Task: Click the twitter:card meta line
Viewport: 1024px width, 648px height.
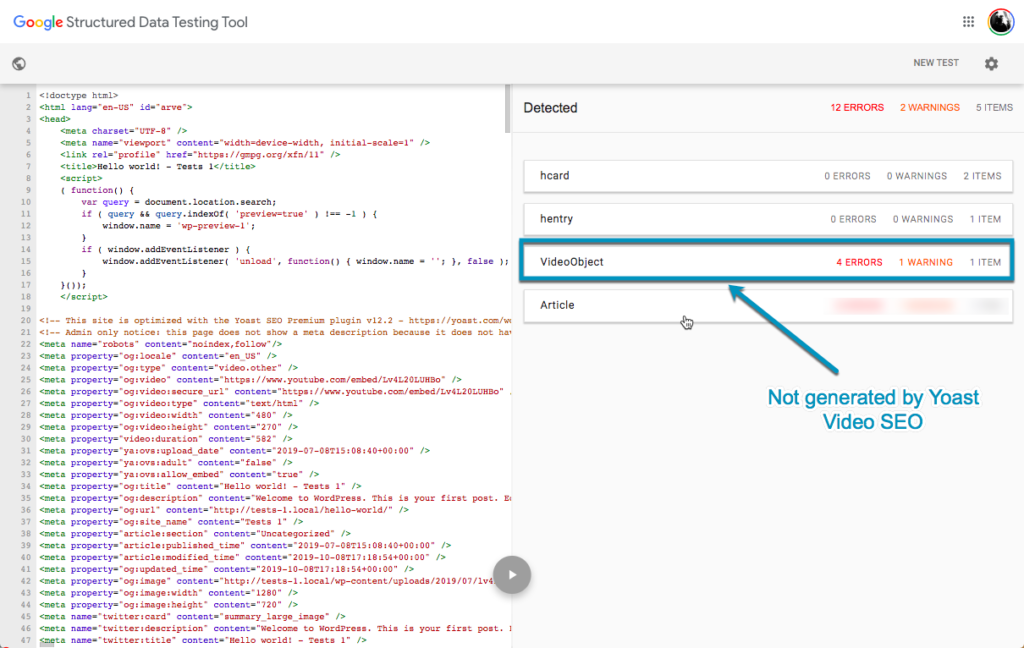Action: 192,617
